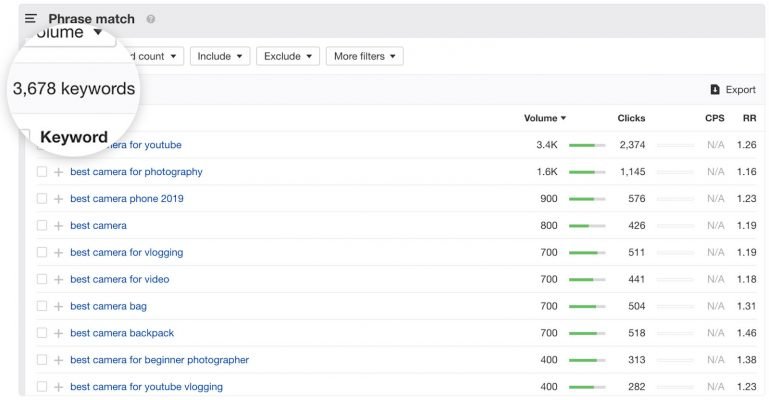The image size is (769, 400).
Task: Open the More filters dropdown
Action: pos(364,56)
